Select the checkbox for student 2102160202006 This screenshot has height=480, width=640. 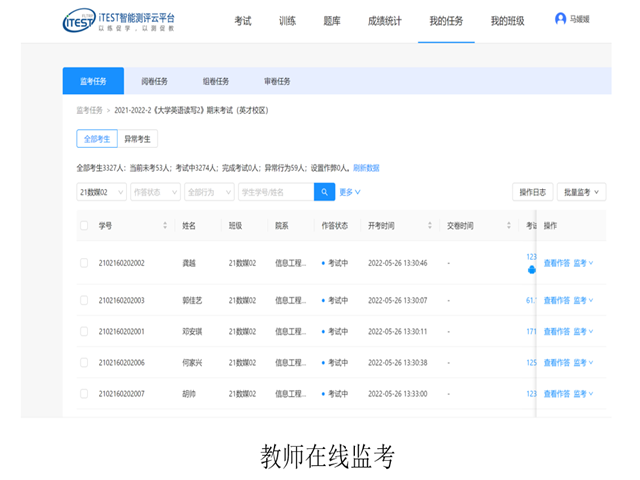[84, 362]
